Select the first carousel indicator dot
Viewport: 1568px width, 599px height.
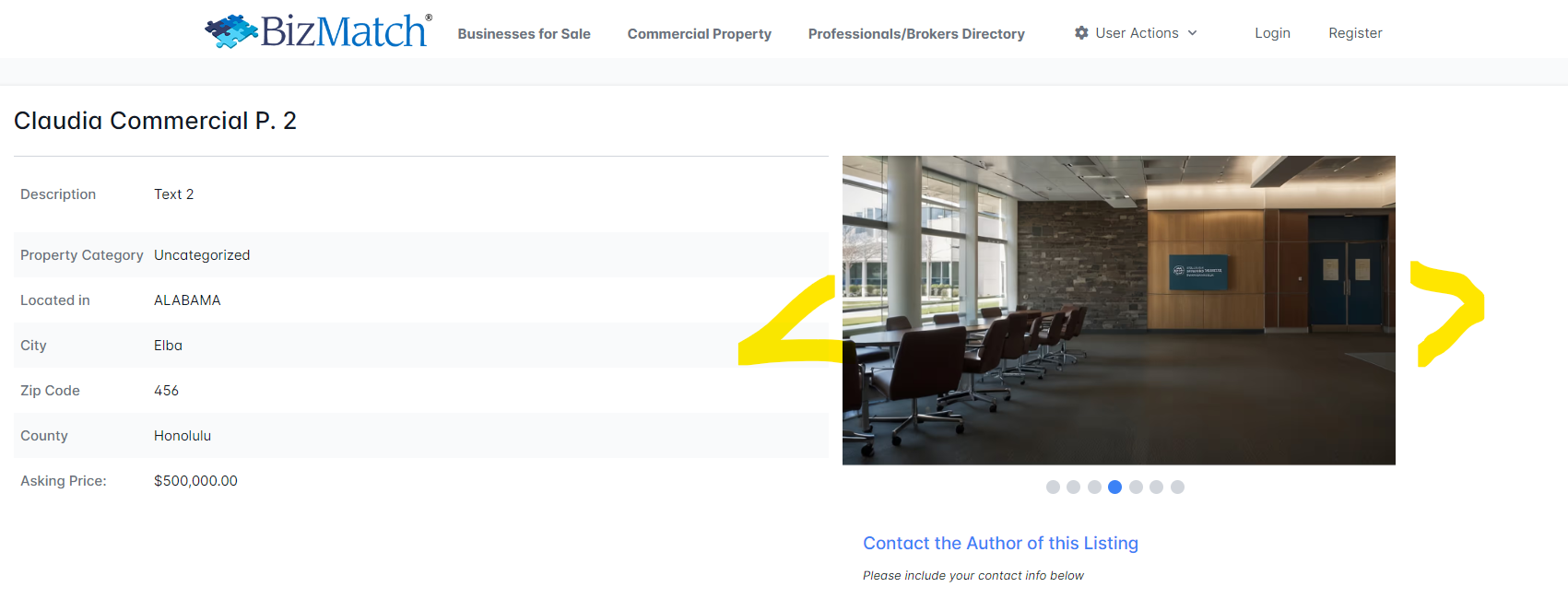1053,487
